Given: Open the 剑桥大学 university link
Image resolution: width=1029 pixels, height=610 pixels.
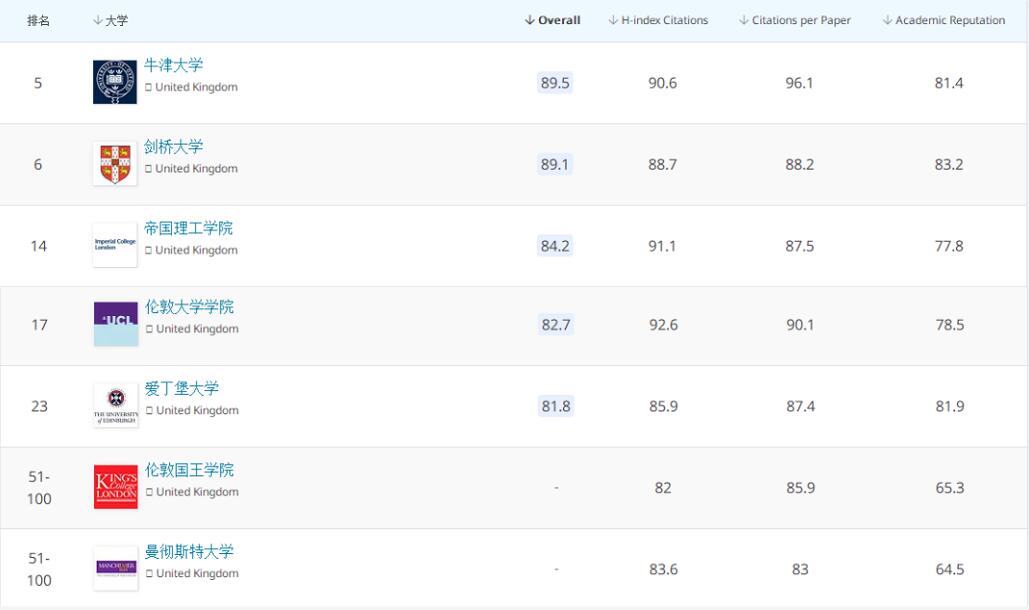Looking at the screenshot, I should (173, 147).
